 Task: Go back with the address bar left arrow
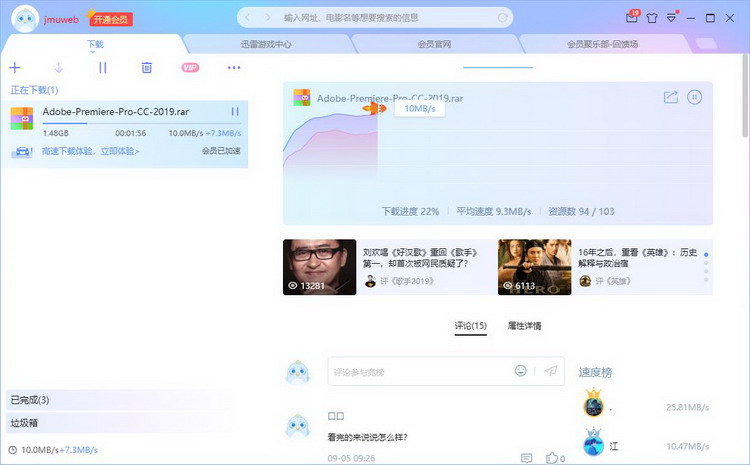(247, 18)
